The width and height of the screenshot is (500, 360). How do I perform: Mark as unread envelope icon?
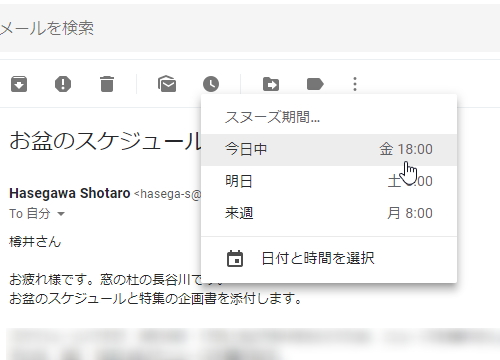click(x=167, y=84)
